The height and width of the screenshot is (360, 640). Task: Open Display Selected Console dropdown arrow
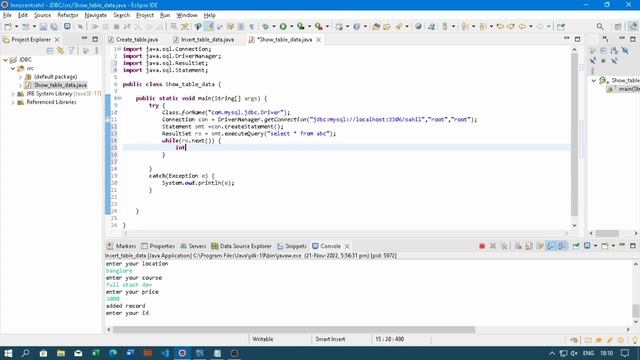tap(595, 246)
